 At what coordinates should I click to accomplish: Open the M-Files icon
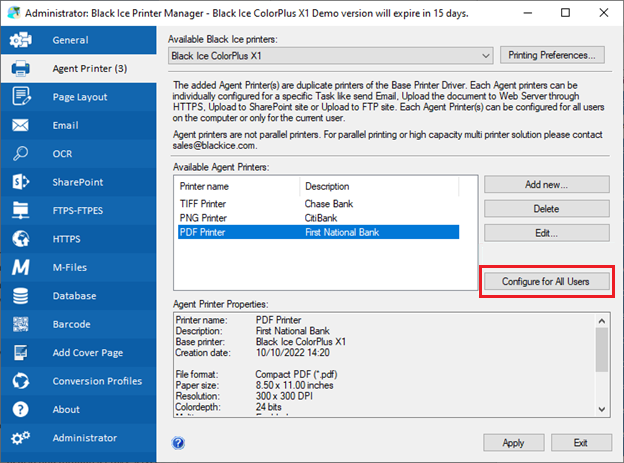21,267
